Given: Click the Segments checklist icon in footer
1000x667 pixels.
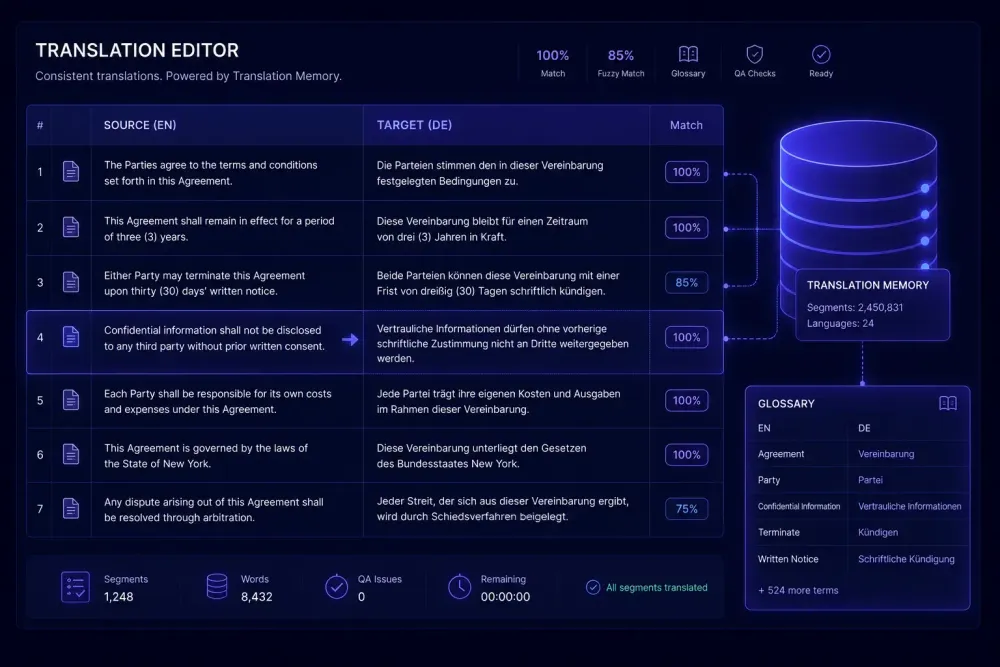Looking at the screenshot, I should coord(75,587).
